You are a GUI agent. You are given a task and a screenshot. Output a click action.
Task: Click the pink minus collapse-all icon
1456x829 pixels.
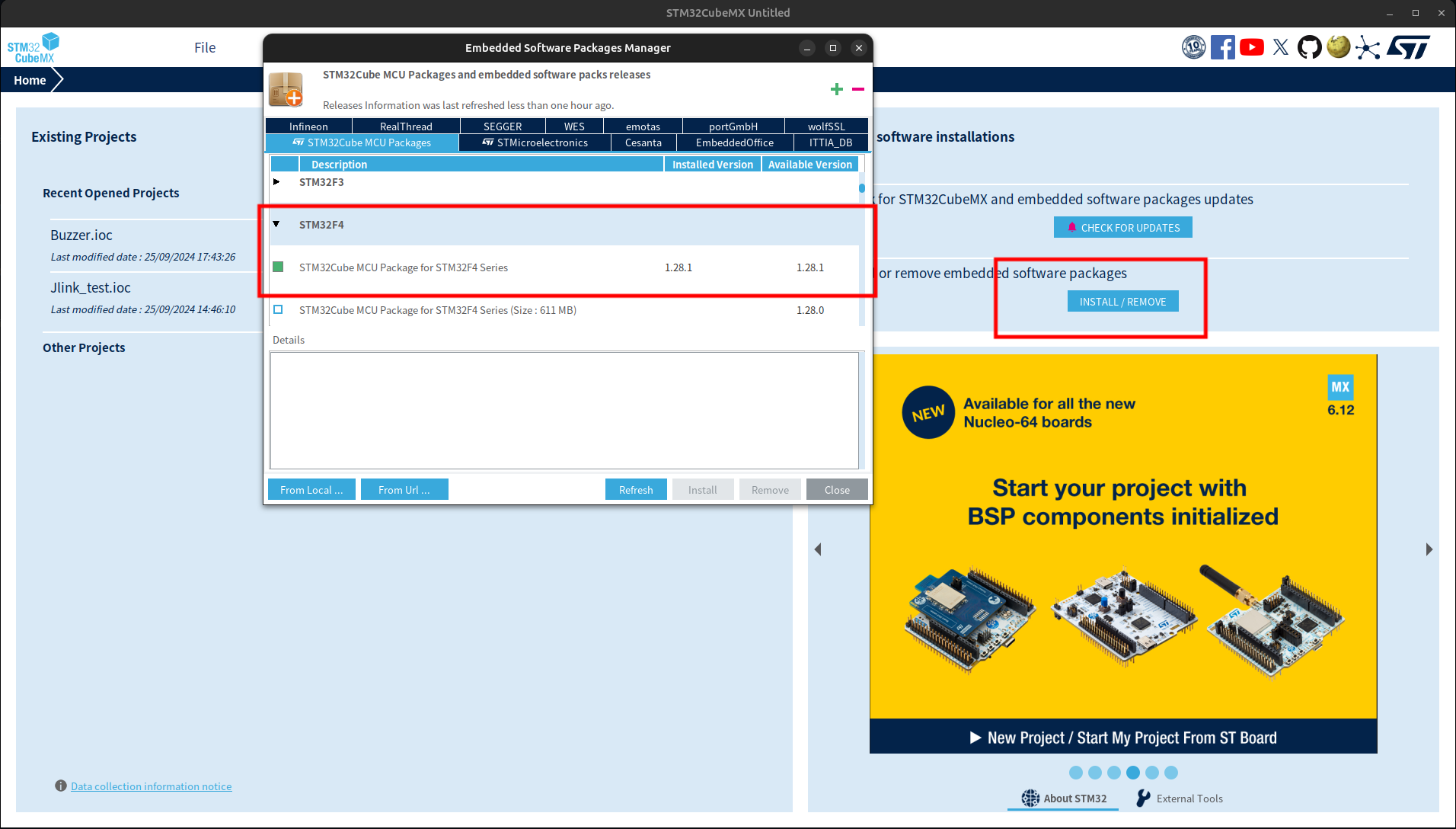[858, 90]
